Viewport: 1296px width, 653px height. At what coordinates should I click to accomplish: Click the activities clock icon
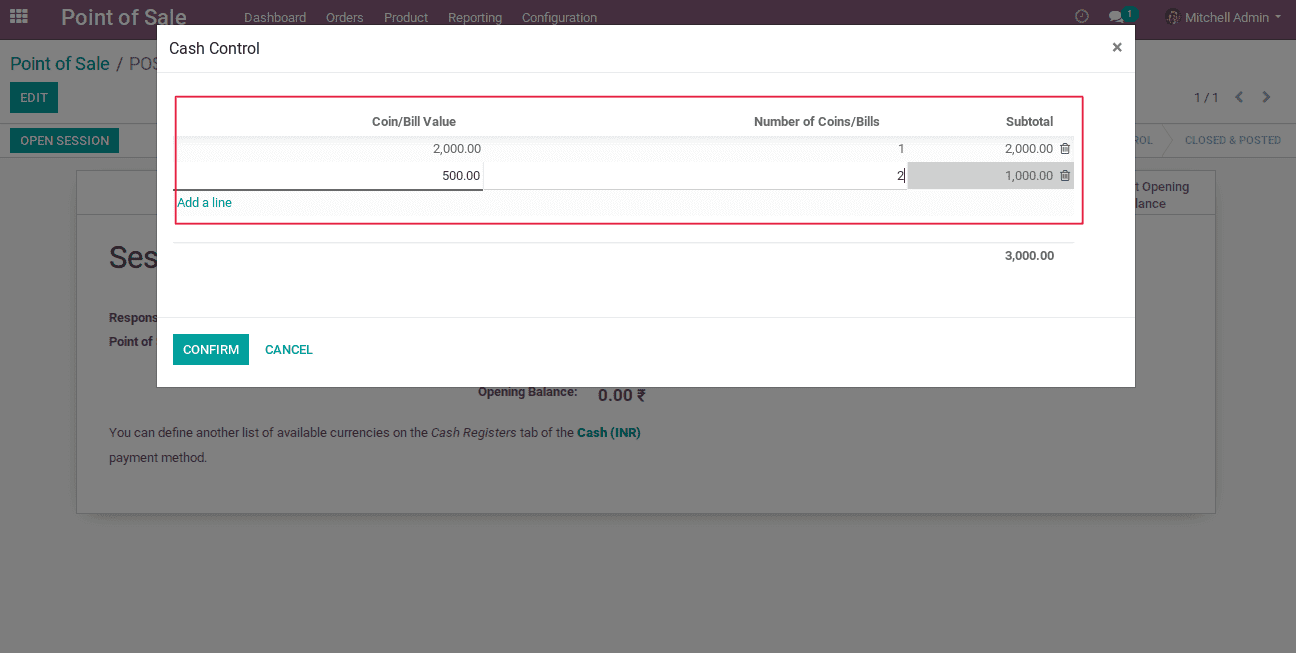tap(1081, 17)
